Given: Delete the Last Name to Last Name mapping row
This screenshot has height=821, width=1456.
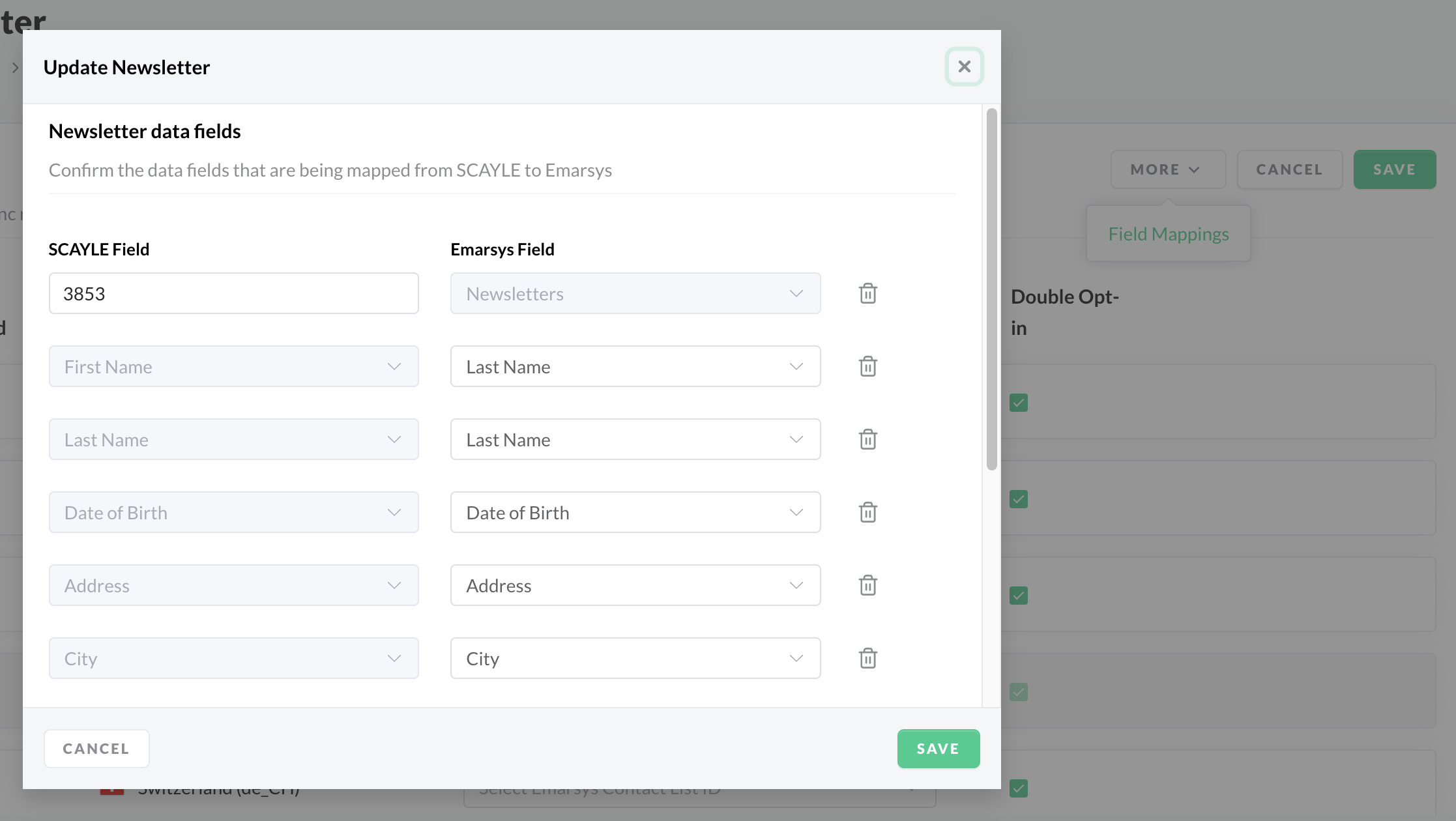Looking at the screenshot, I should coord(867,439).
